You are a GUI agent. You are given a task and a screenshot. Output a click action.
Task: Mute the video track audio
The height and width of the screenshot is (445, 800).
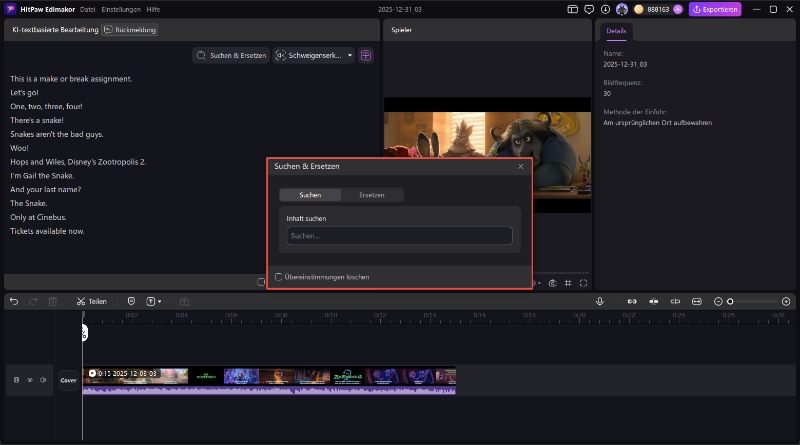(43, 380)
